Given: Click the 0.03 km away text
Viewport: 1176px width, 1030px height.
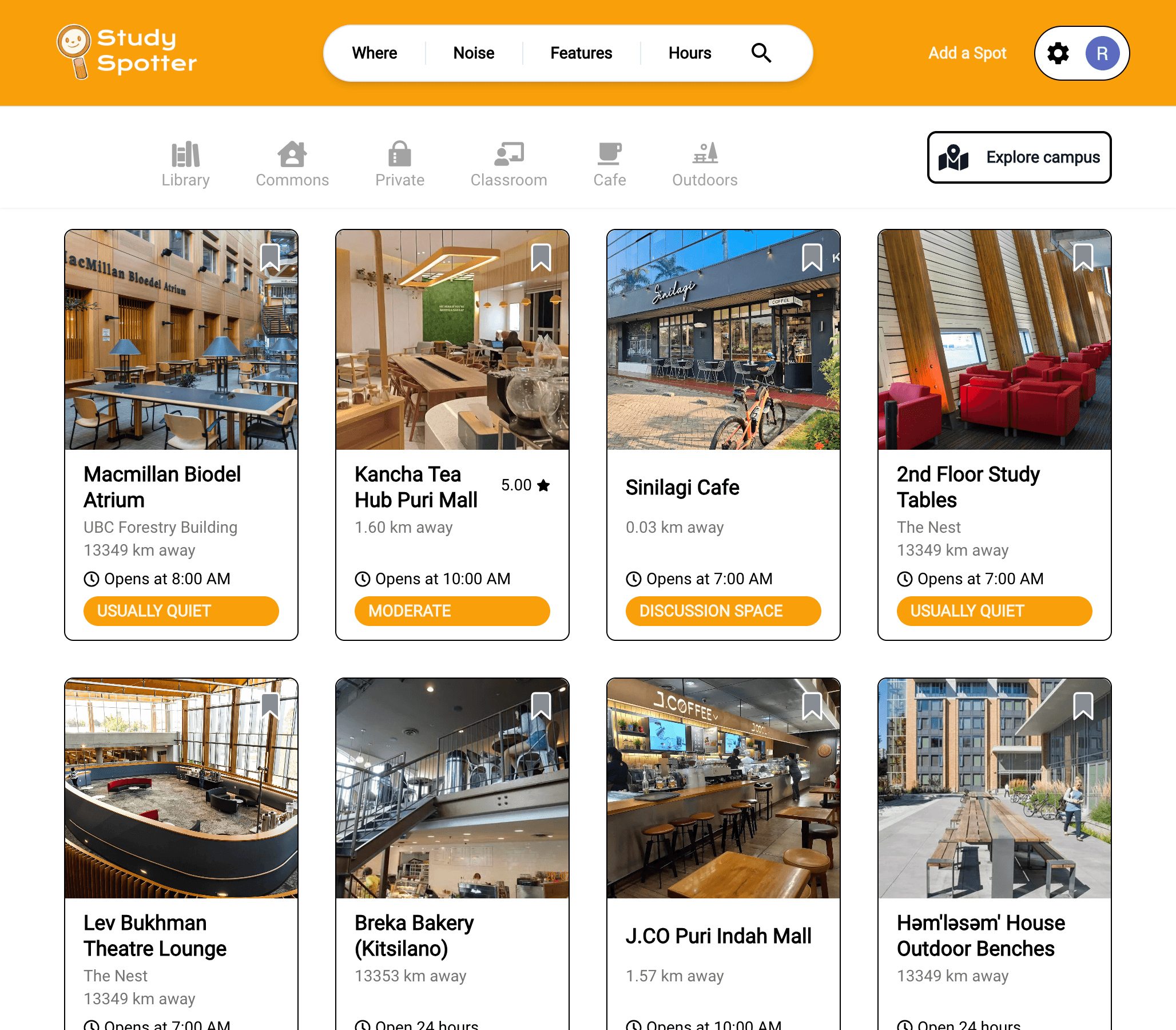Looking at the screenshot, I should coord(675,527).
